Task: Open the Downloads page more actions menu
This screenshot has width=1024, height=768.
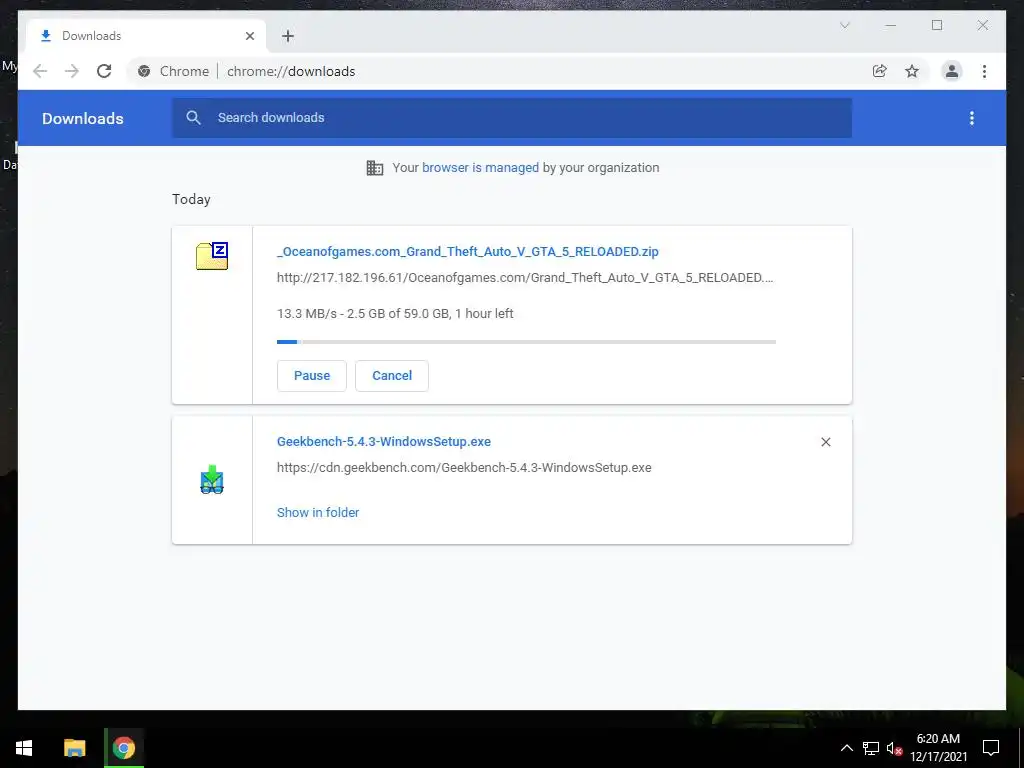Action: [972, 118]
